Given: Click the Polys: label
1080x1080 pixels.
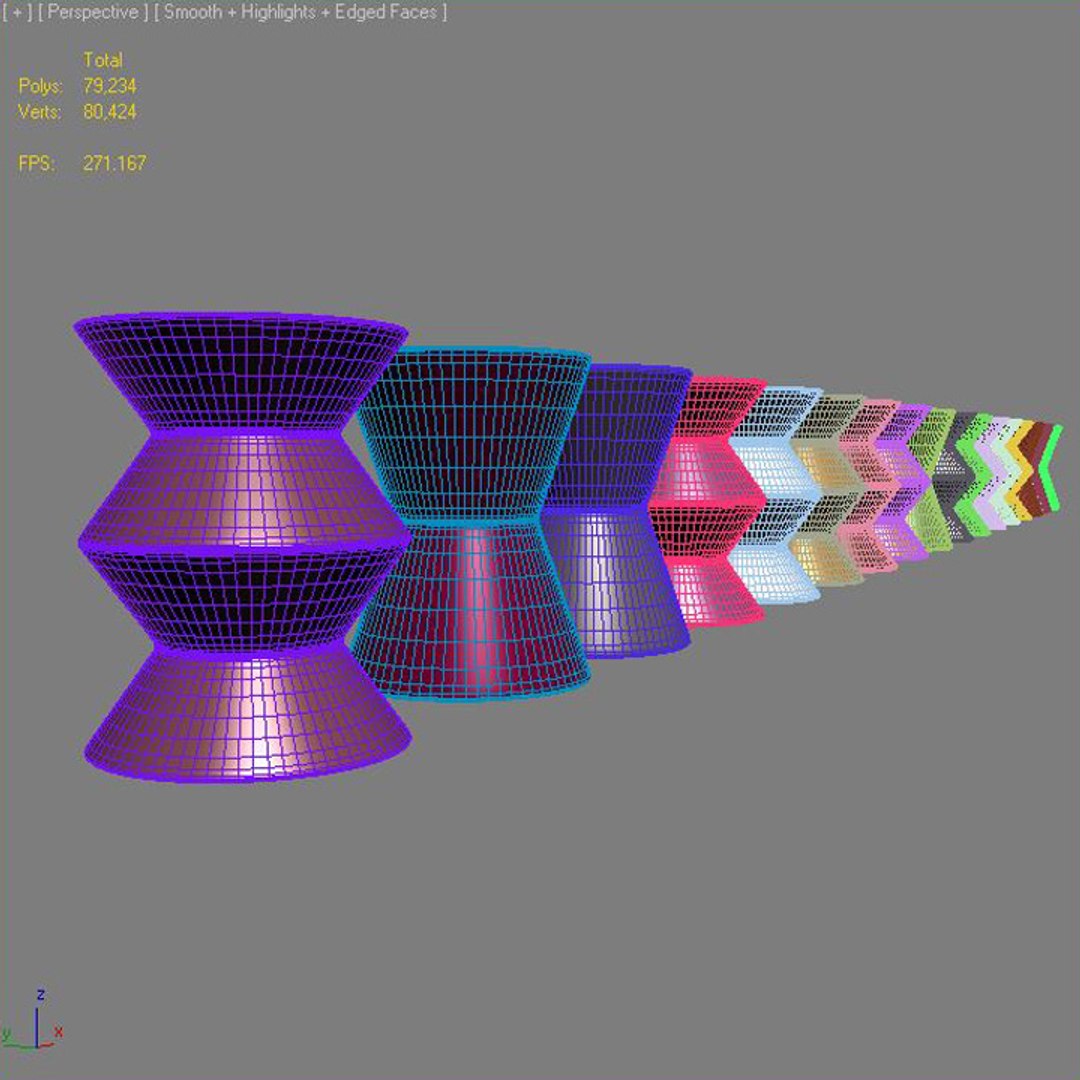Looking at the screenshot, I should click(40, 86).
